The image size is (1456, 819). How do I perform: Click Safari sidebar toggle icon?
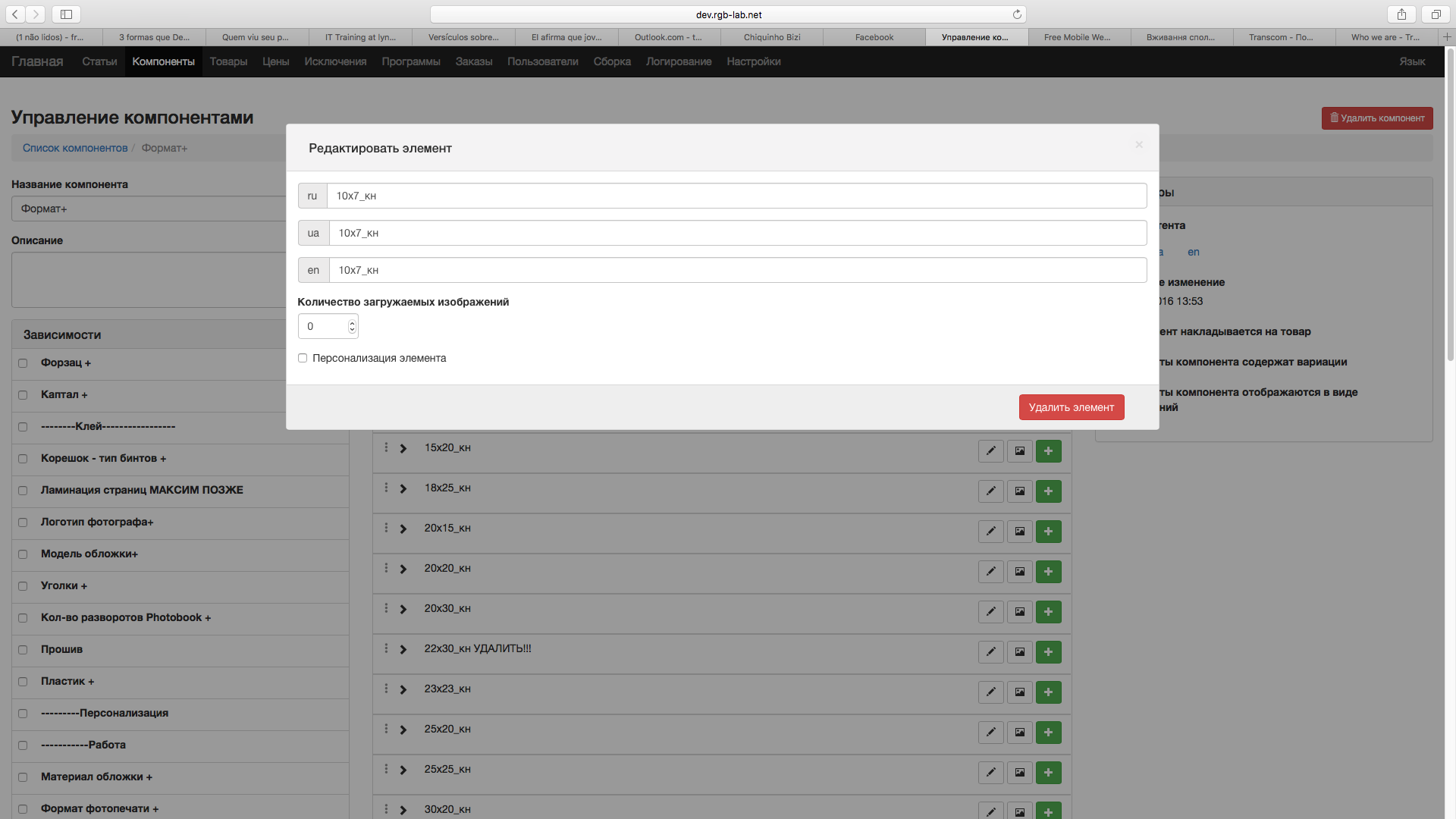[x=66, y=14]
